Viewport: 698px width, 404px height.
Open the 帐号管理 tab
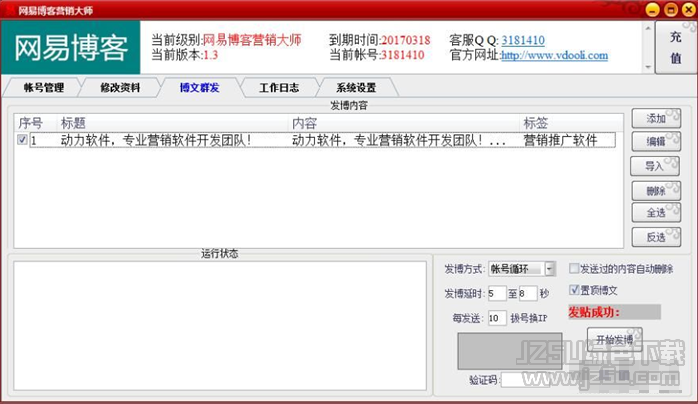[x=43, y=87]
